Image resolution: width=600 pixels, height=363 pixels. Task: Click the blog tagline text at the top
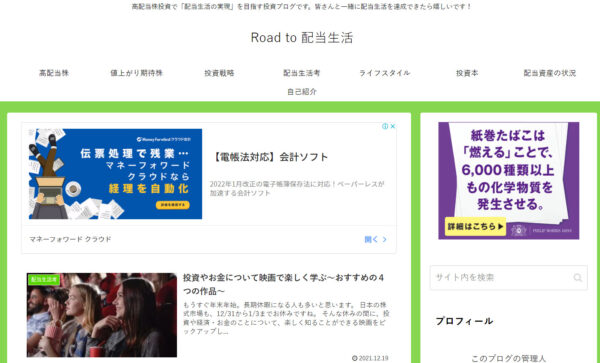pyautogui.click(x=302, y=7)
